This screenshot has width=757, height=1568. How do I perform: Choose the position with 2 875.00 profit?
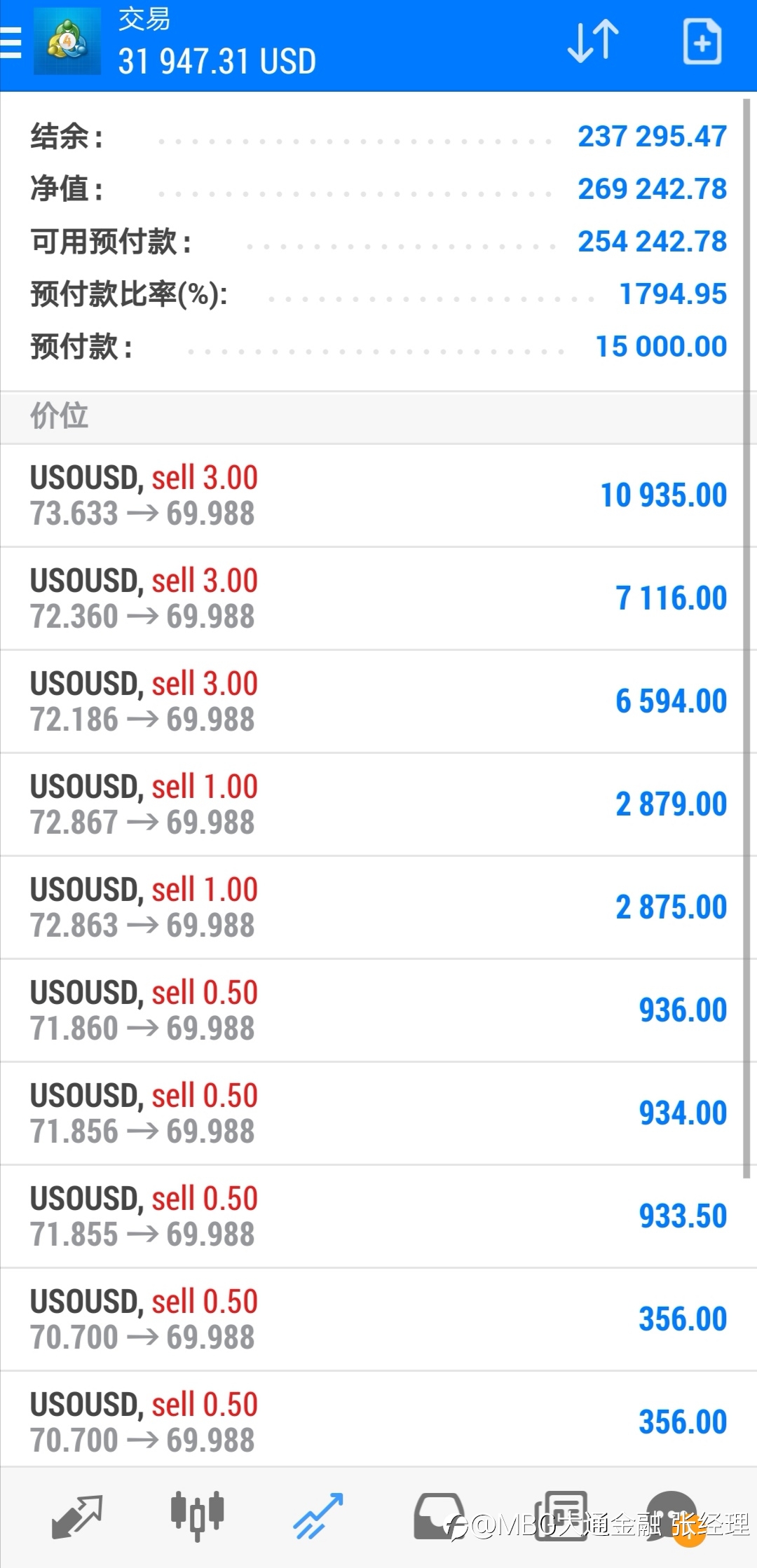371,907
